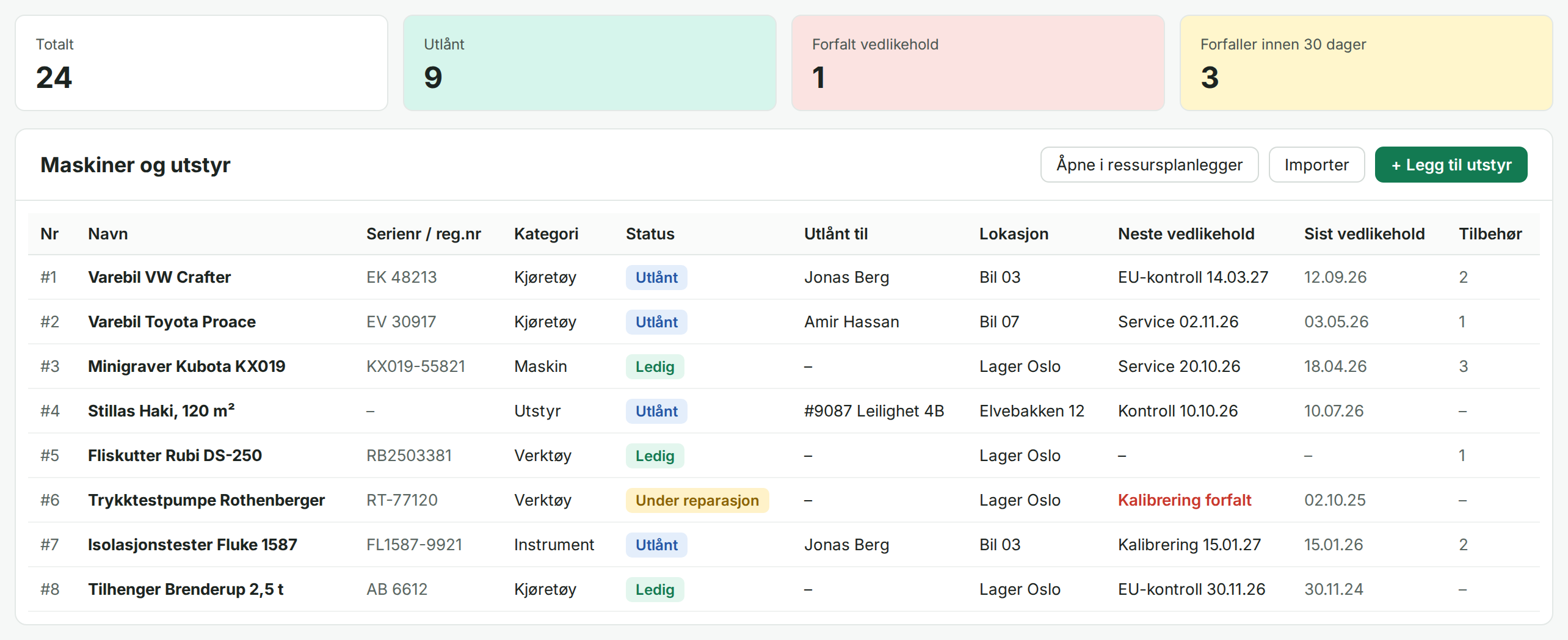1568x640 pixels.
Task: Click the Navn column header
Action: point(108,234)
